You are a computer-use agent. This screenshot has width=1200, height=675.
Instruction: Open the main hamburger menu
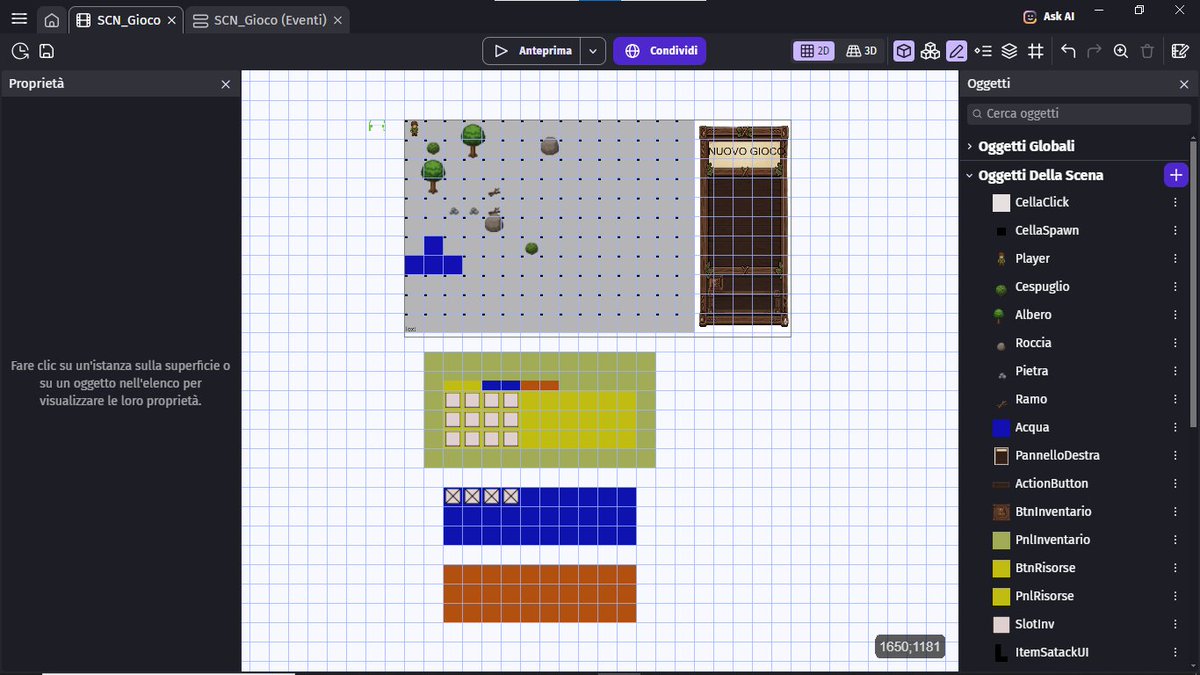click(x=19, y=19)
